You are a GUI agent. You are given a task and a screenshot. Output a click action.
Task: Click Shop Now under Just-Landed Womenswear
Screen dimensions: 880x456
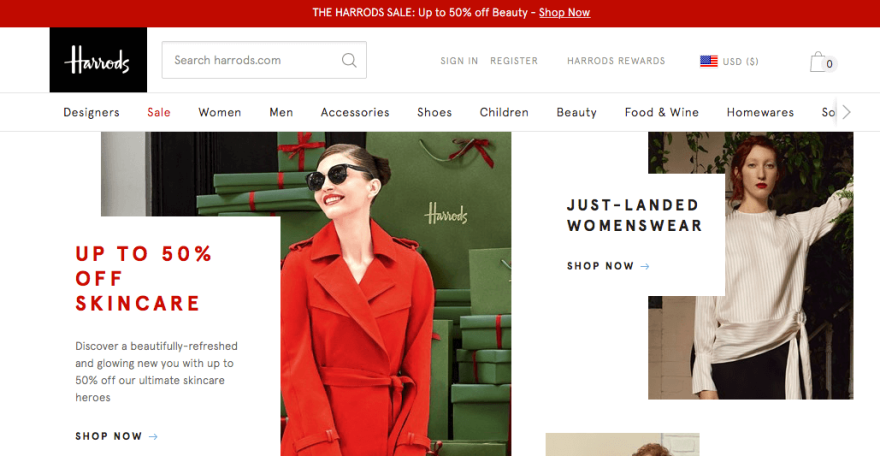[x=600, y=266]
